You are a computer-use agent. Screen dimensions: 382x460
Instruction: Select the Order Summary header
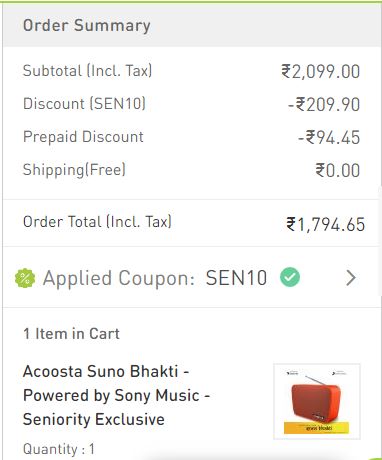coord(87,26)
